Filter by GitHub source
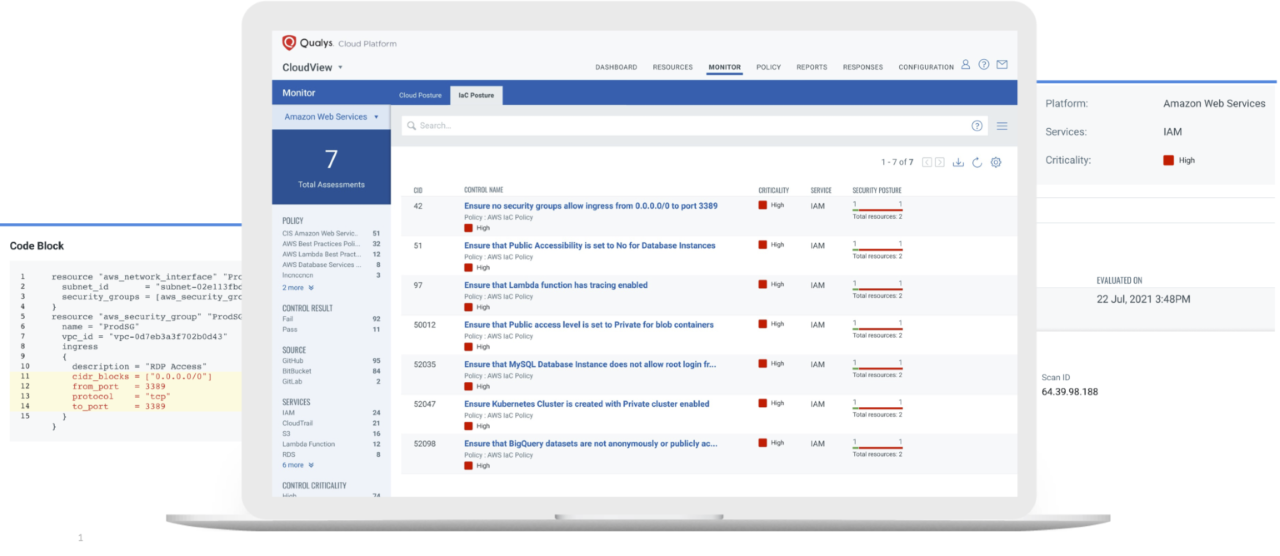This screenshot has width=1280, height=556. (294, 360)
